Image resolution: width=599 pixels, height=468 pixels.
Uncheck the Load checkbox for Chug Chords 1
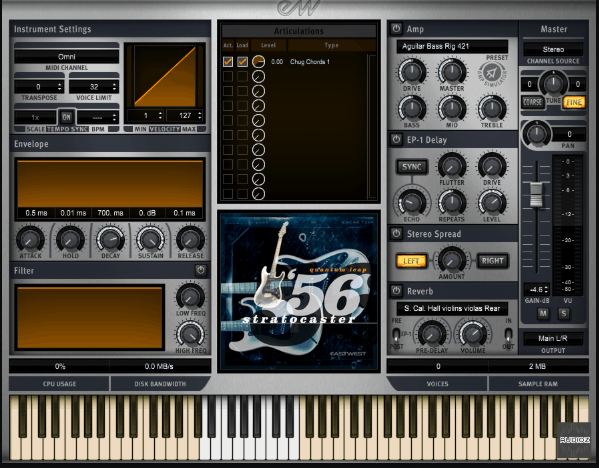[242, 61]
